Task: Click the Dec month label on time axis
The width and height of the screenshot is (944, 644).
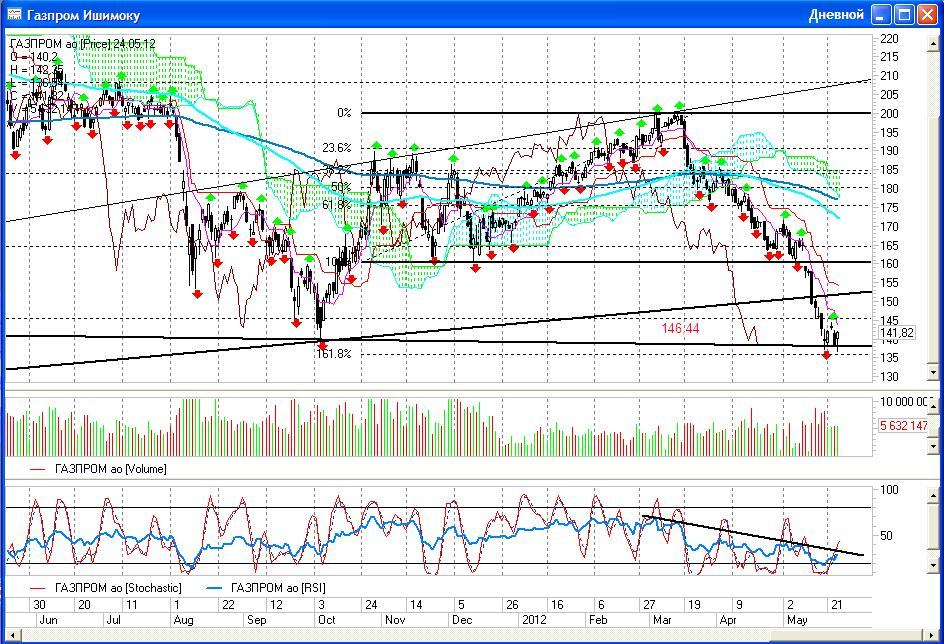Action: 462,619
